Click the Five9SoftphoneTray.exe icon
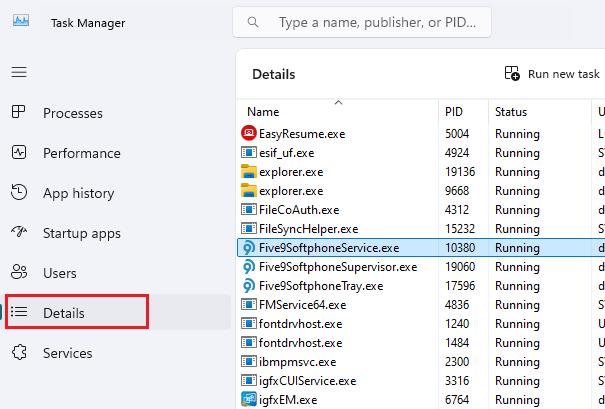This screenshot has height=409, width=605. [x=249, y=286]
